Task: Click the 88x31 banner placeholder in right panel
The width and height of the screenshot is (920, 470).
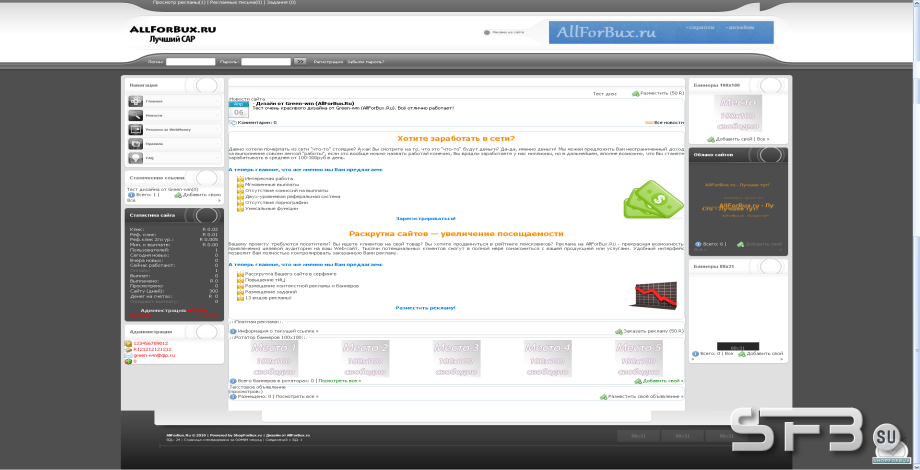Action: click(738, 346)
